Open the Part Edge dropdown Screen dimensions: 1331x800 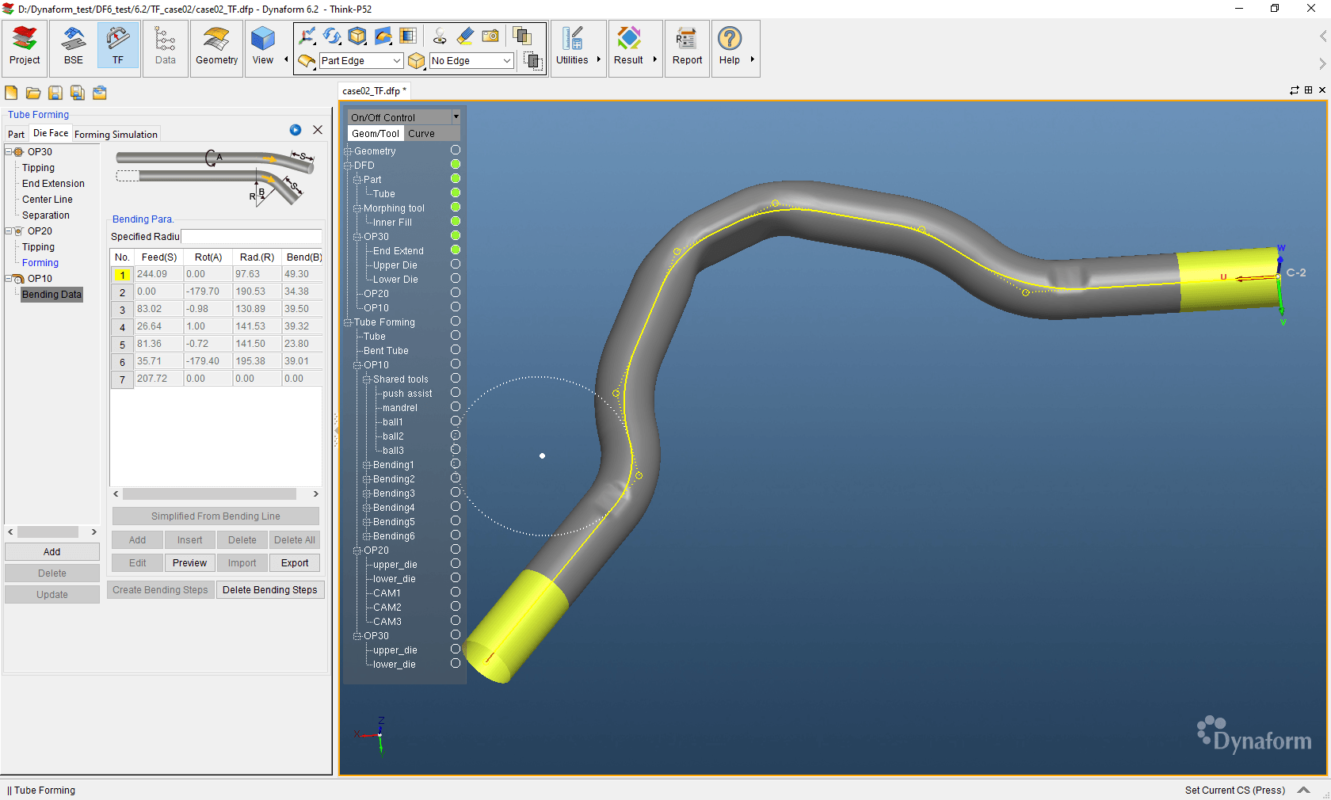[395, 60]
